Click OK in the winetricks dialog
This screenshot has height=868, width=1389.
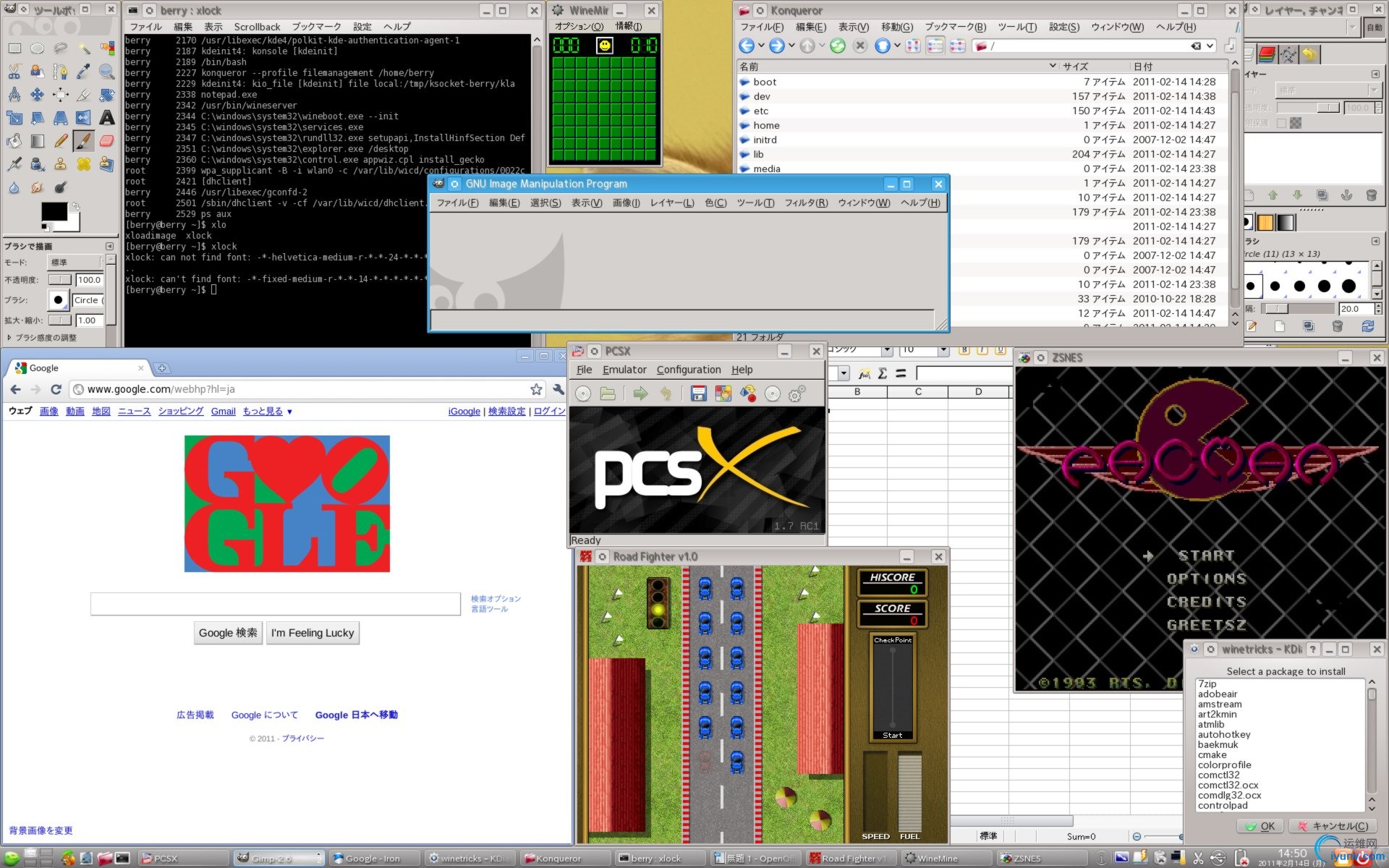coord(1260,826)
